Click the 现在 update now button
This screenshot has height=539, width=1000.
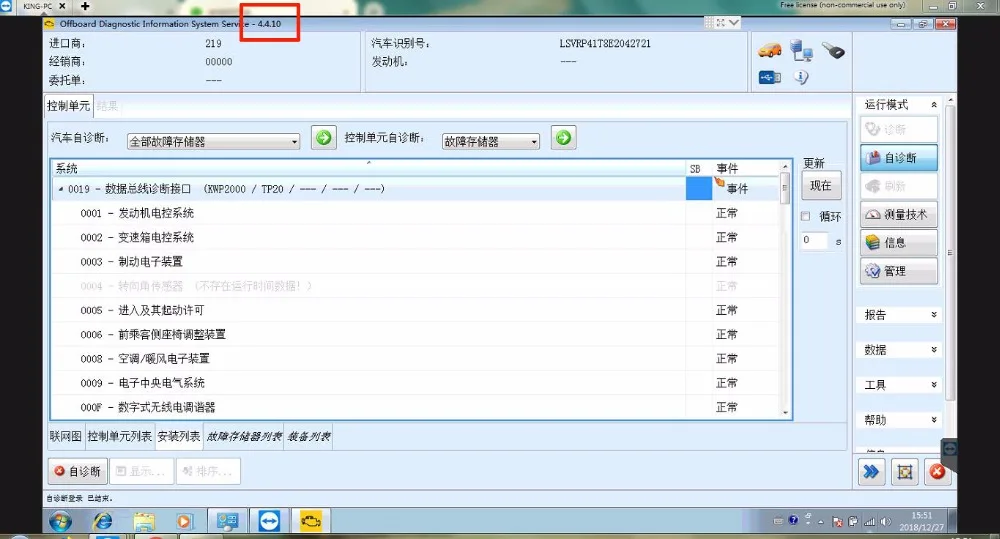[x=821, y=186]
